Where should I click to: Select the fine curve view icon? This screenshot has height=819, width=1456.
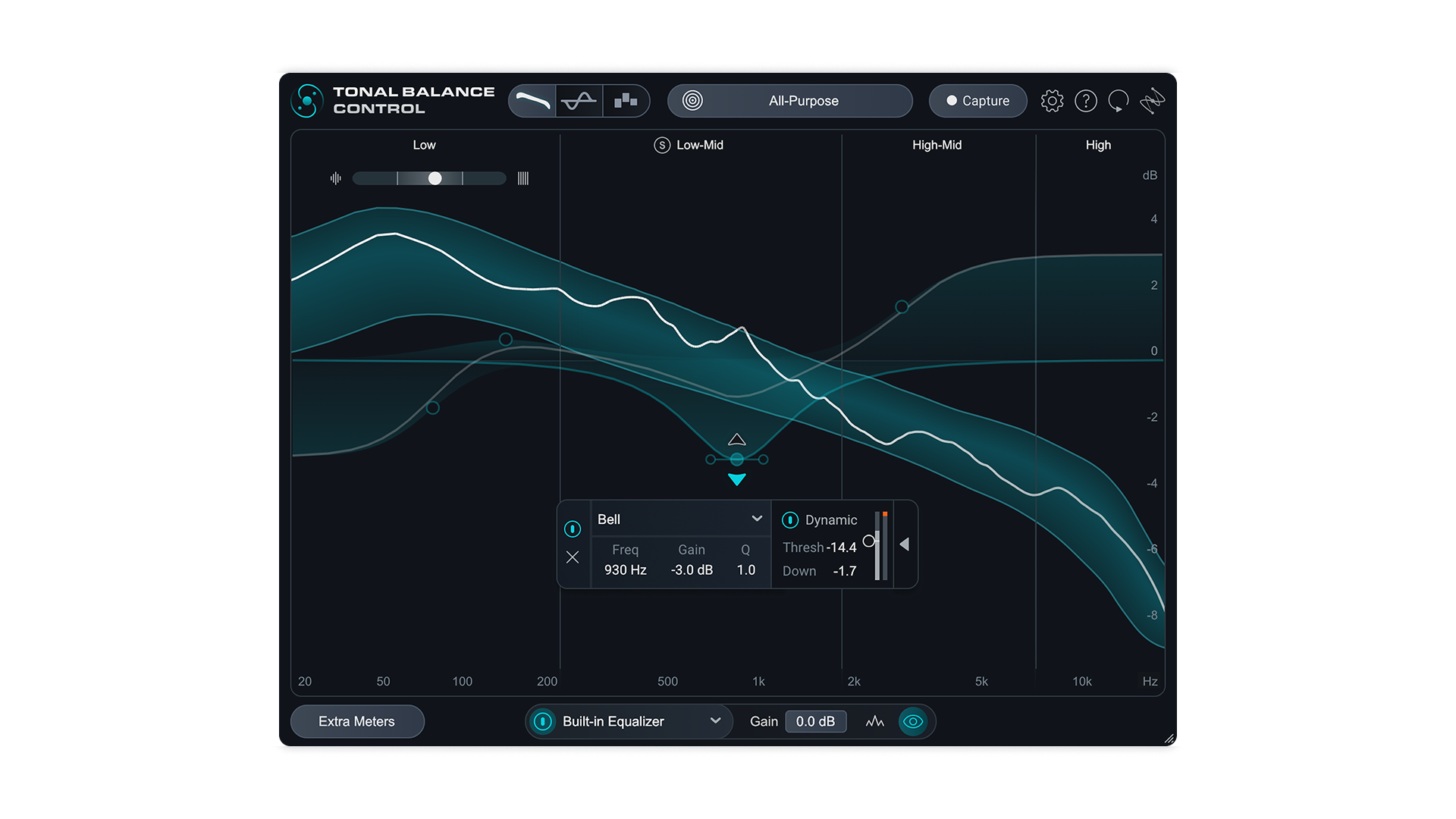pyautogui.click(x=579, y=101)
